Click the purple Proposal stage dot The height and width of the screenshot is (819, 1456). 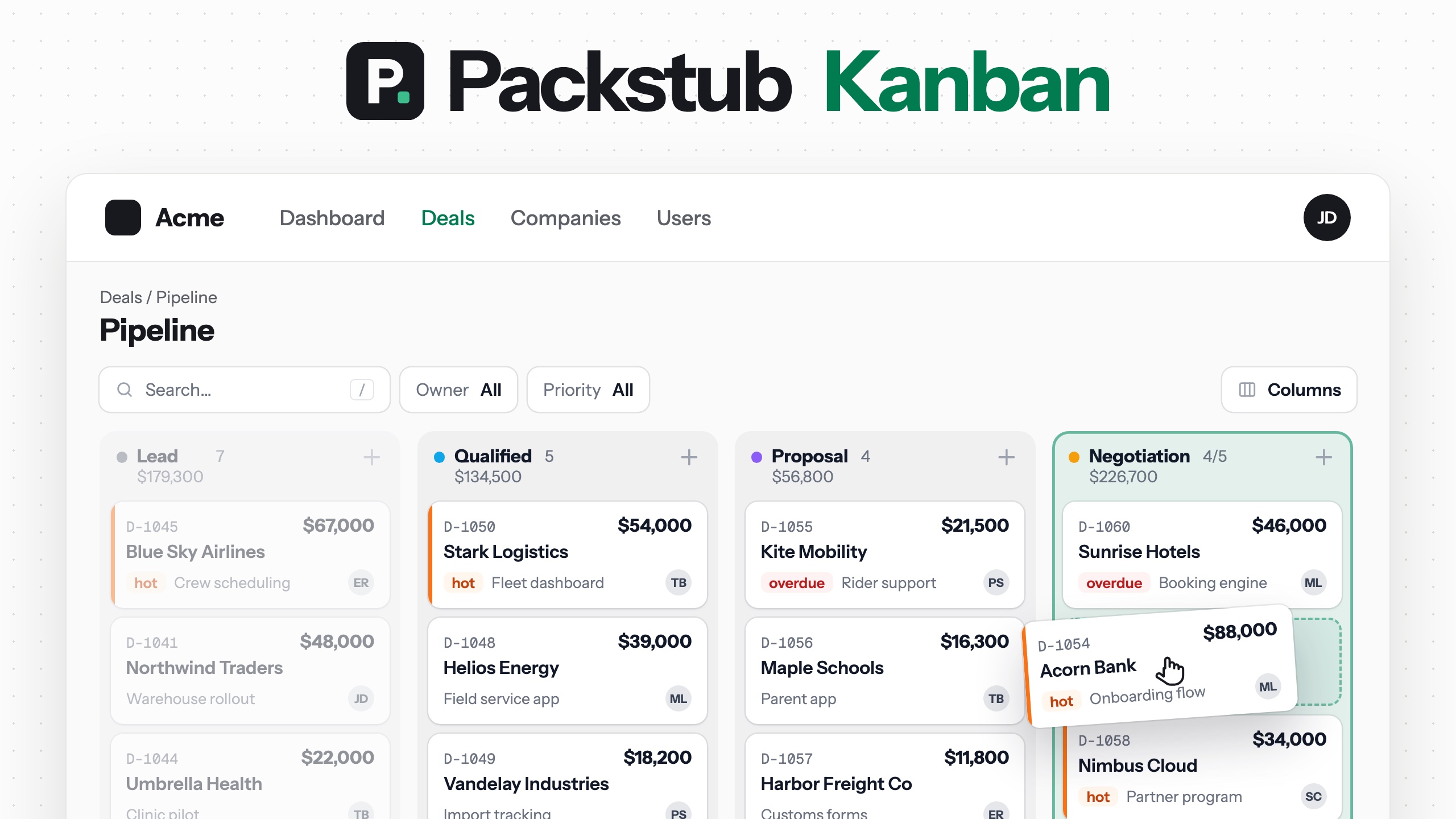click(x=756, y=457)
